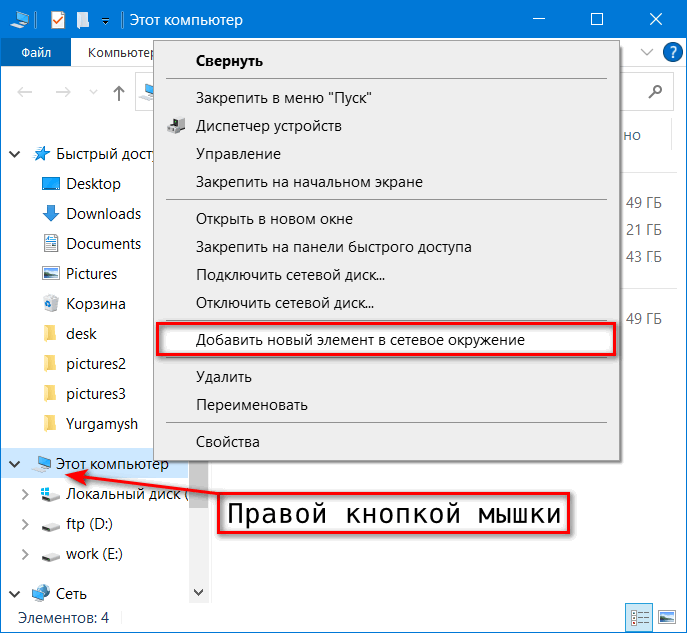Click the search magnifier icon
The width and height of the screenshot is (687, 633).
655,91
